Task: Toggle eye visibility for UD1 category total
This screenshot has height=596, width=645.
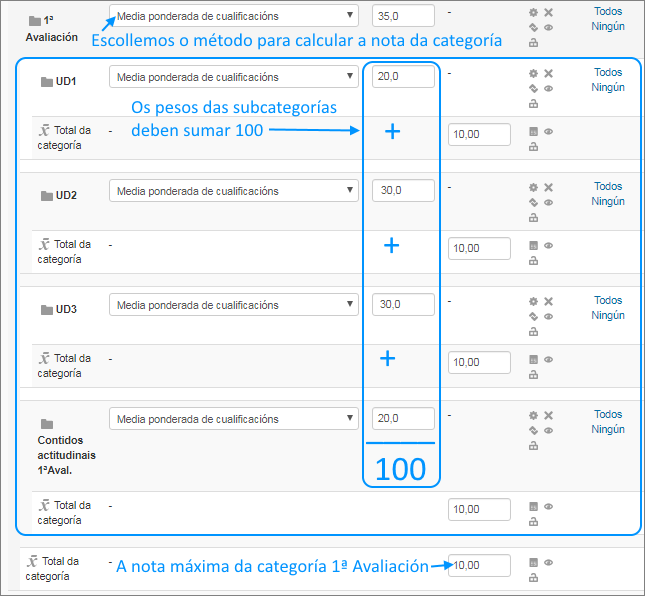Action: (x=548, y=132)
